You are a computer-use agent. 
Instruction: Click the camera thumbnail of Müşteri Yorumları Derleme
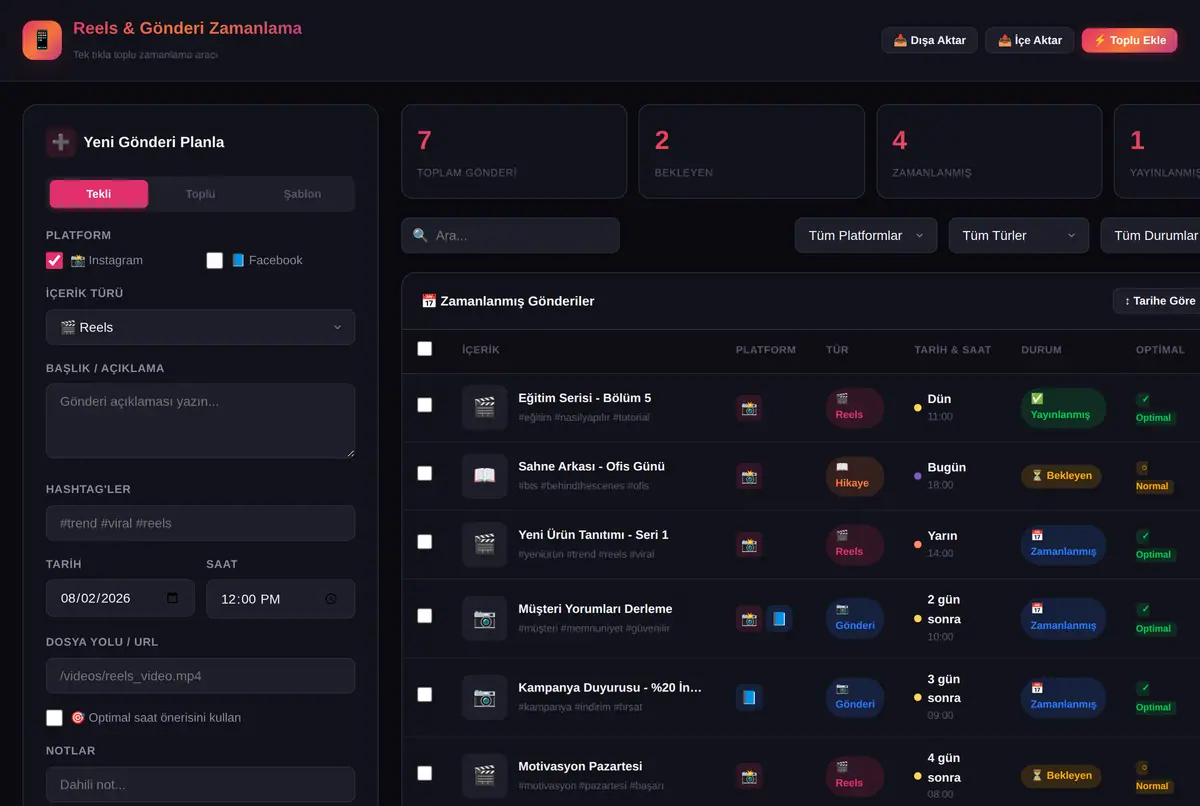point(484,618)
